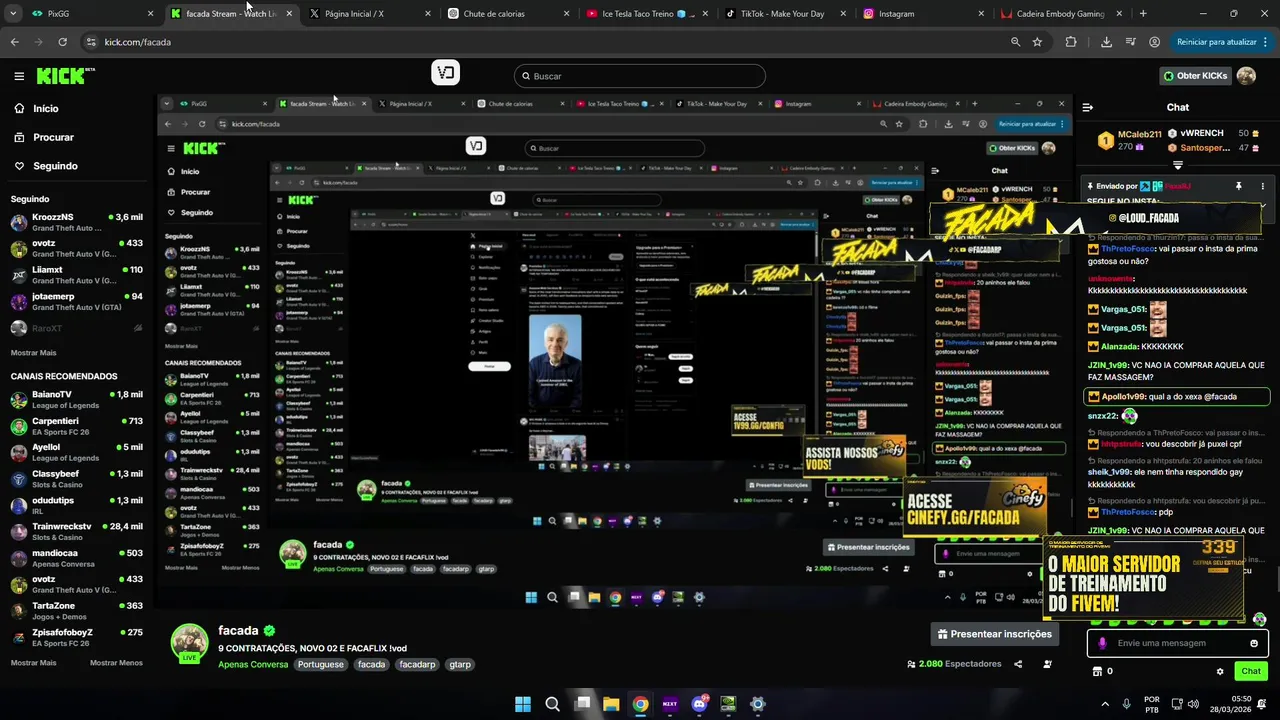1280x720 pixels.
Task: Switch to the Instagram browser tab
Action: (x=922, y=14)
